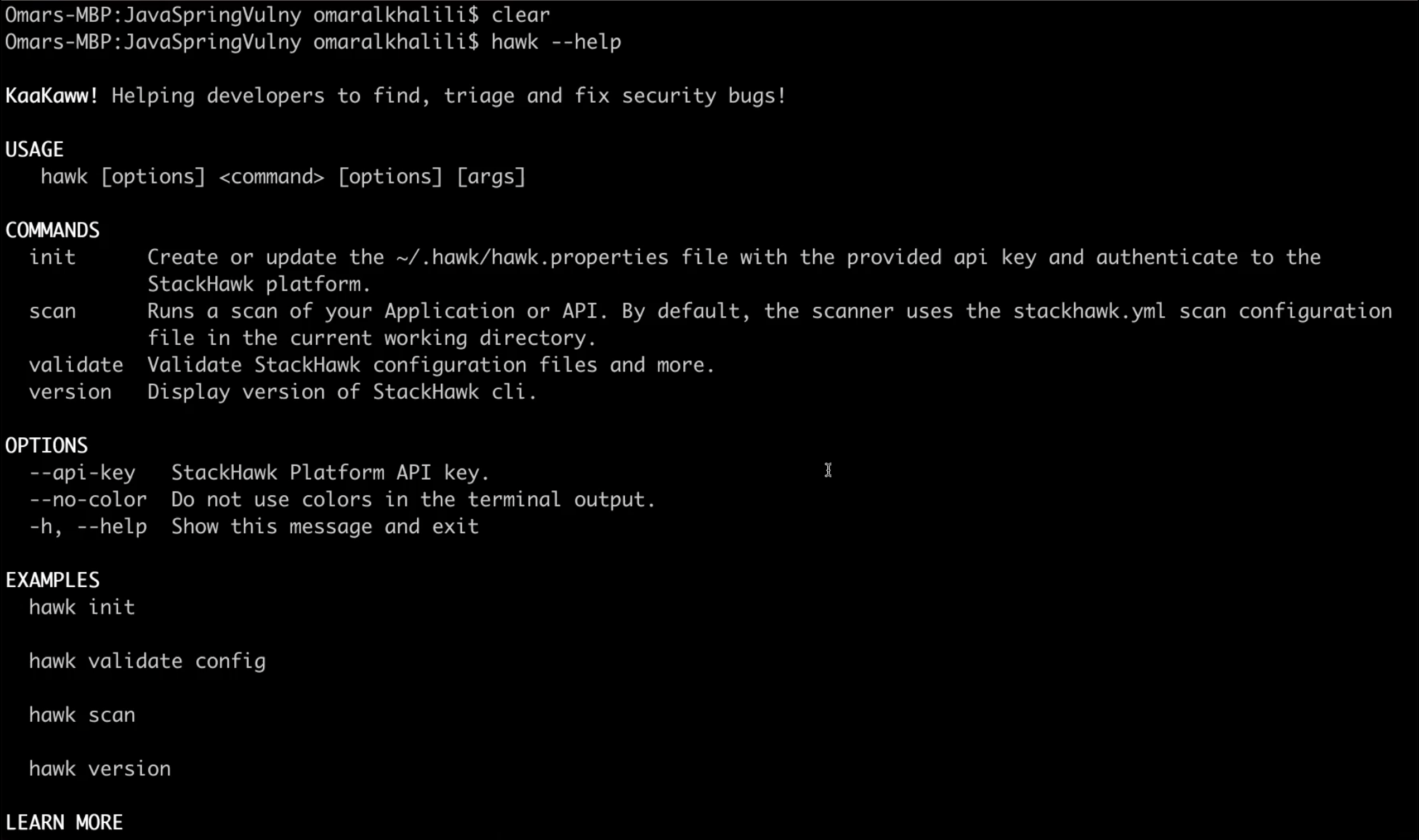Click the USAGE section header

pyautogui.click(x=35, y=148)
